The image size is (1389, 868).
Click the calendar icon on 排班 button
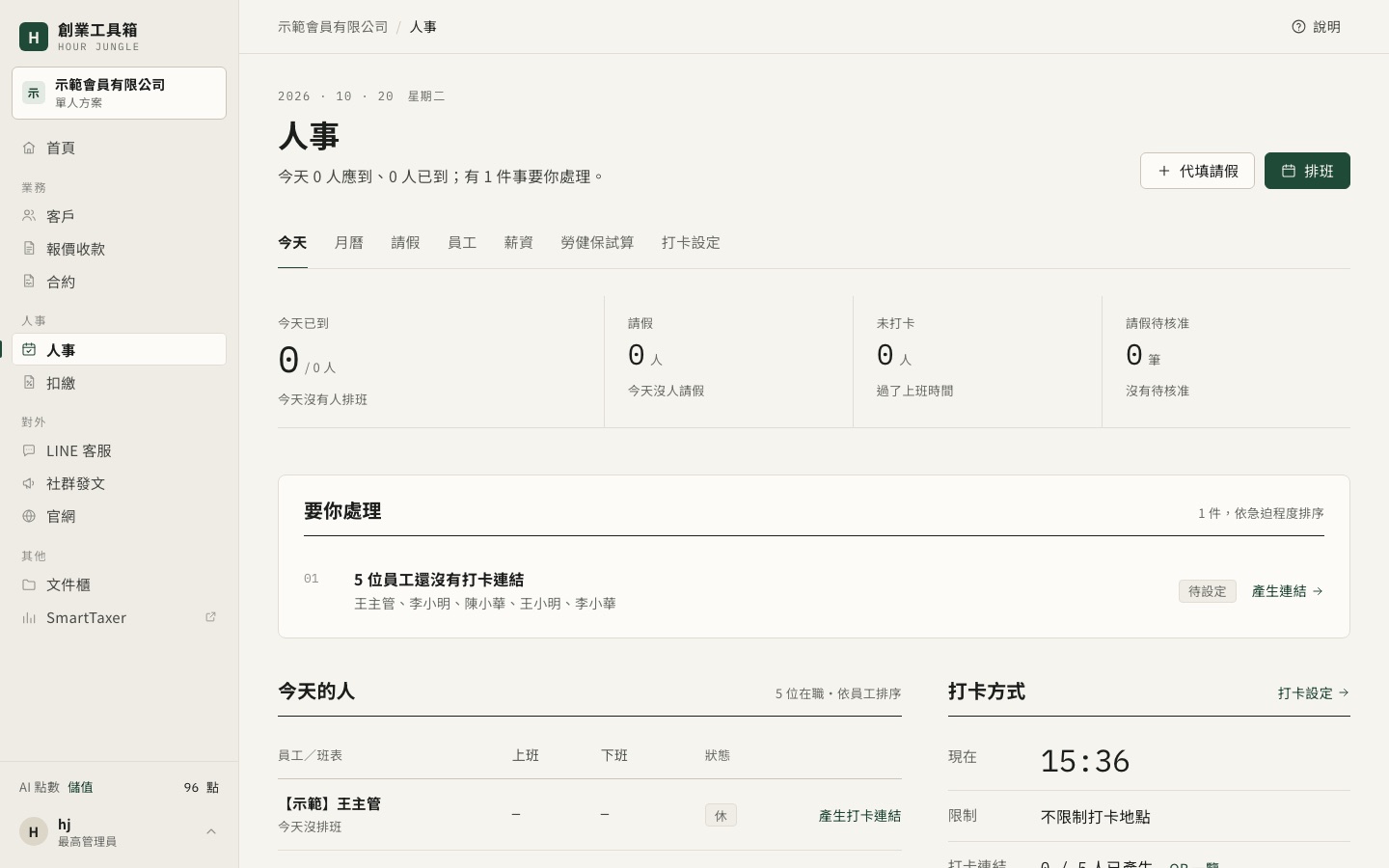click(1289, 171)
